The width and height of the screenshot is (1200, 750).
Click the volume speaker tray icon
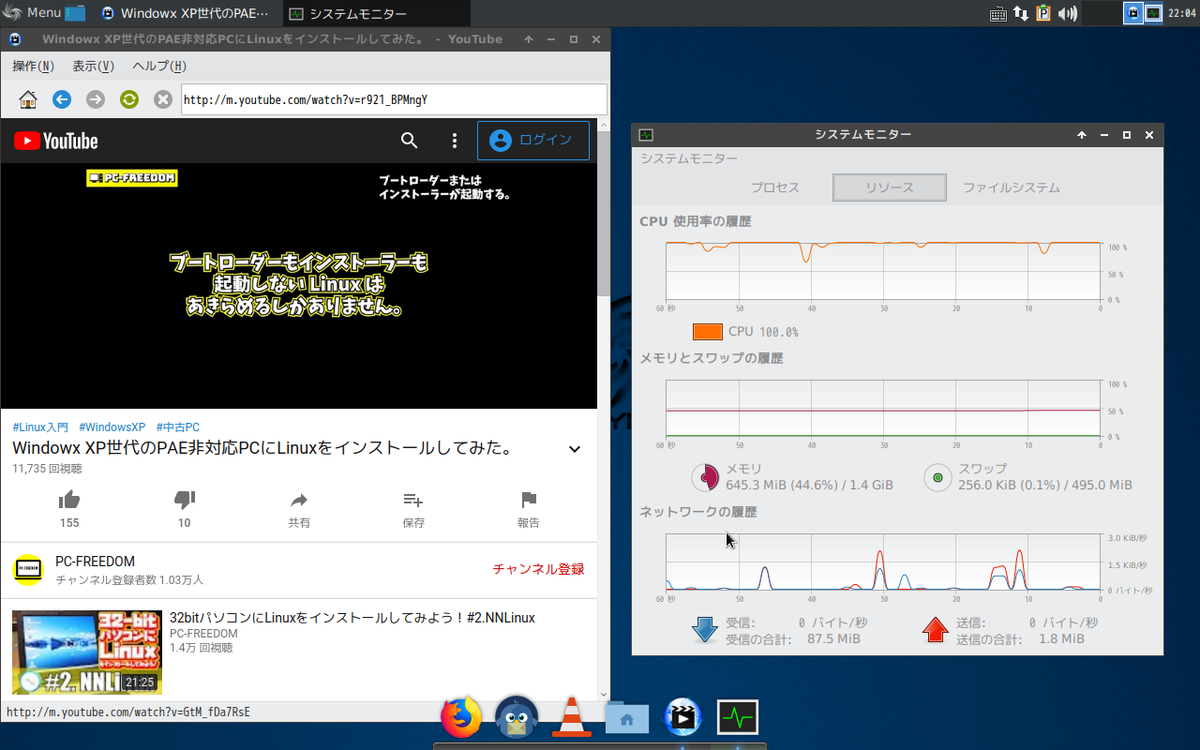click(1068, 14)
